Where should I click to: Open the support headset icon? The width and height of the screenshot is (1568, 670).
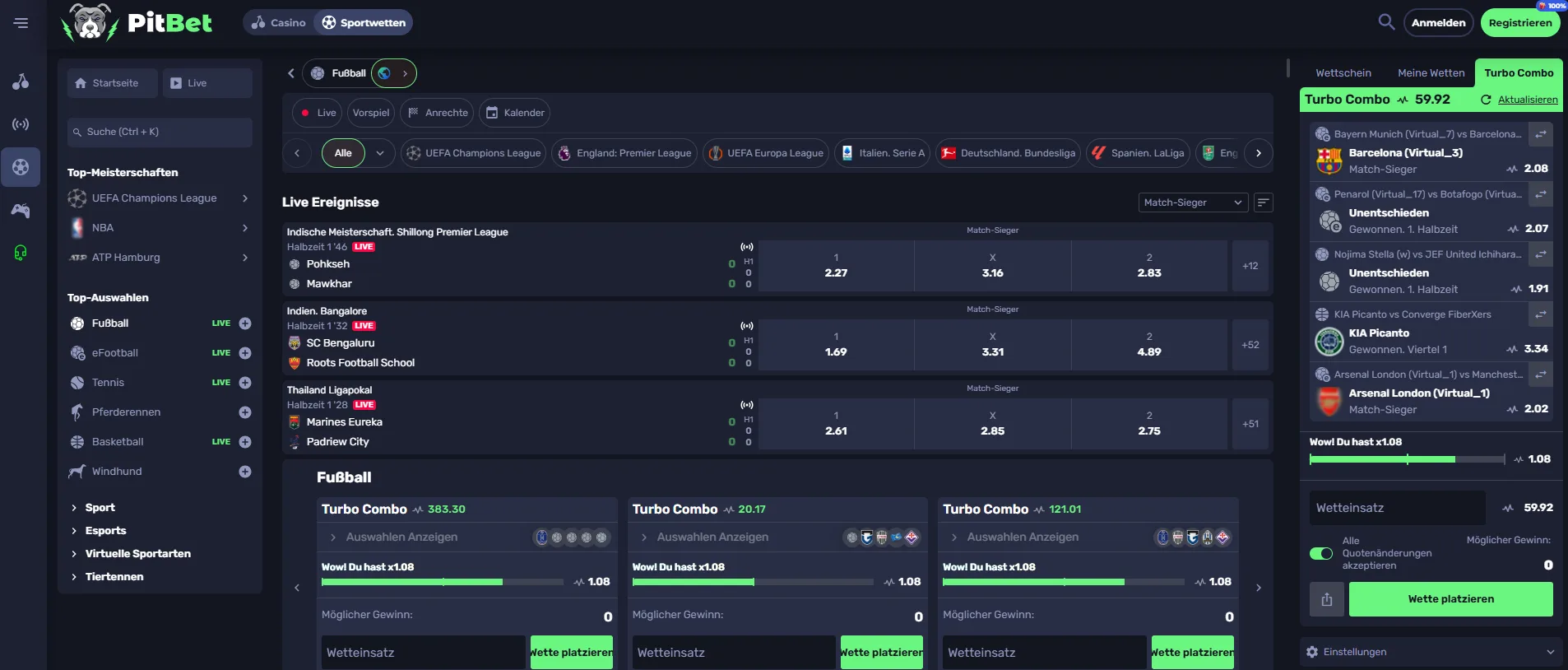tap(21, 253)
